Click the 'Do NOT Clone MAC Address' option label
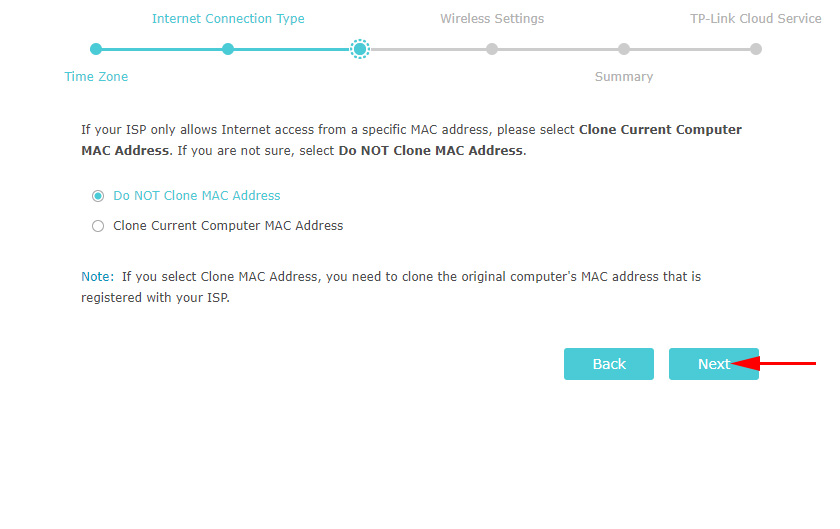This screenshot has width=840, height=529. (196, 196)
